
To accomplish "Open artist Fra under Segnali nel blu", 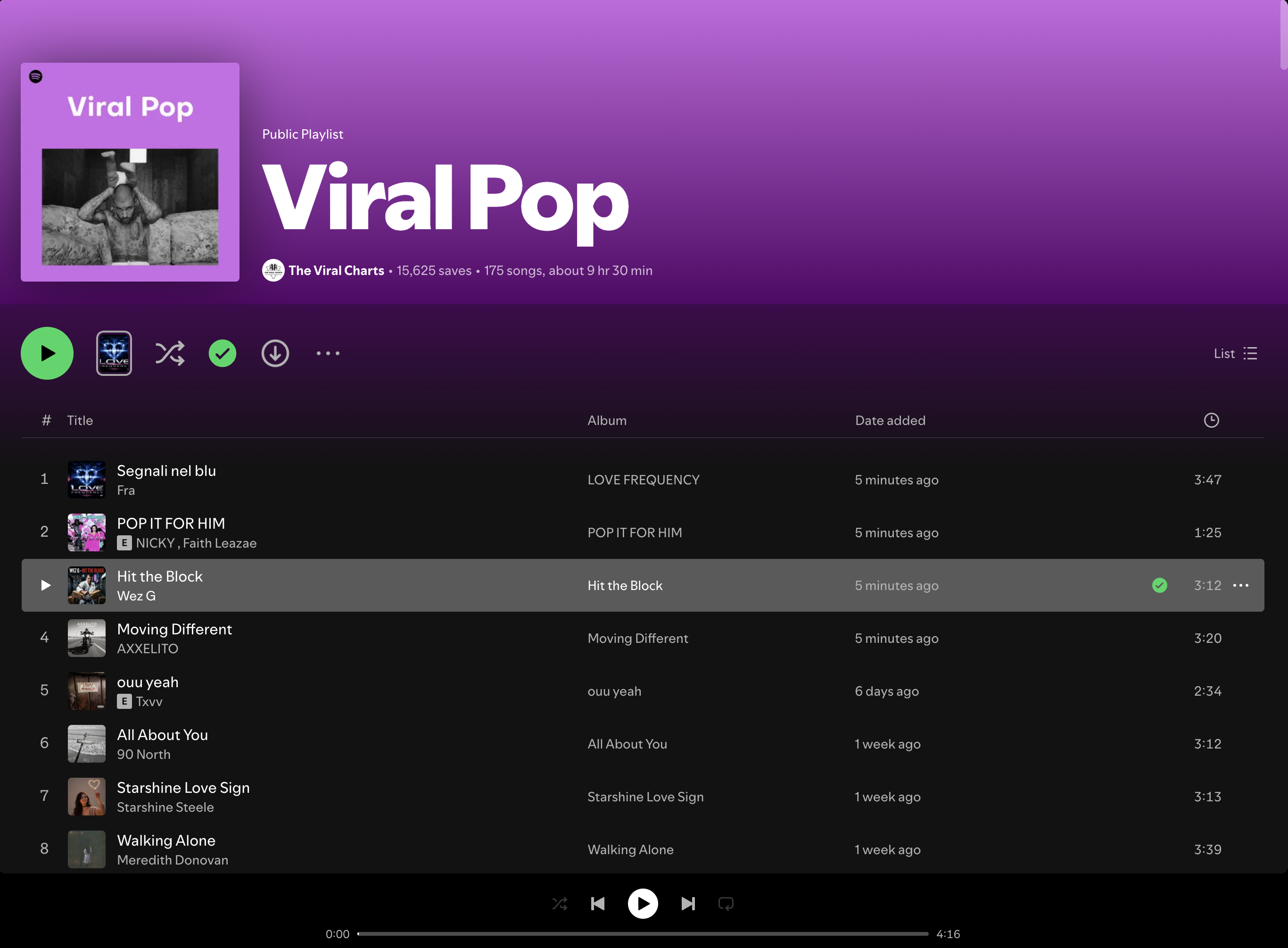I will tap(126, 490).
